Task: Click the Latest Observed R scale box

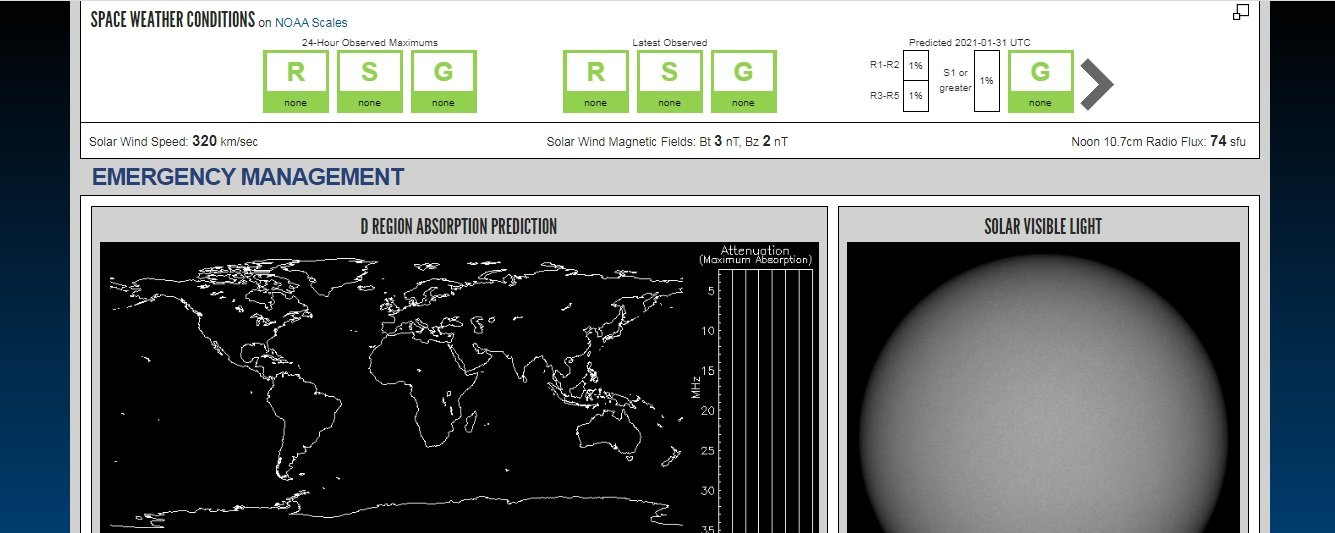Action: coord(596,81)
